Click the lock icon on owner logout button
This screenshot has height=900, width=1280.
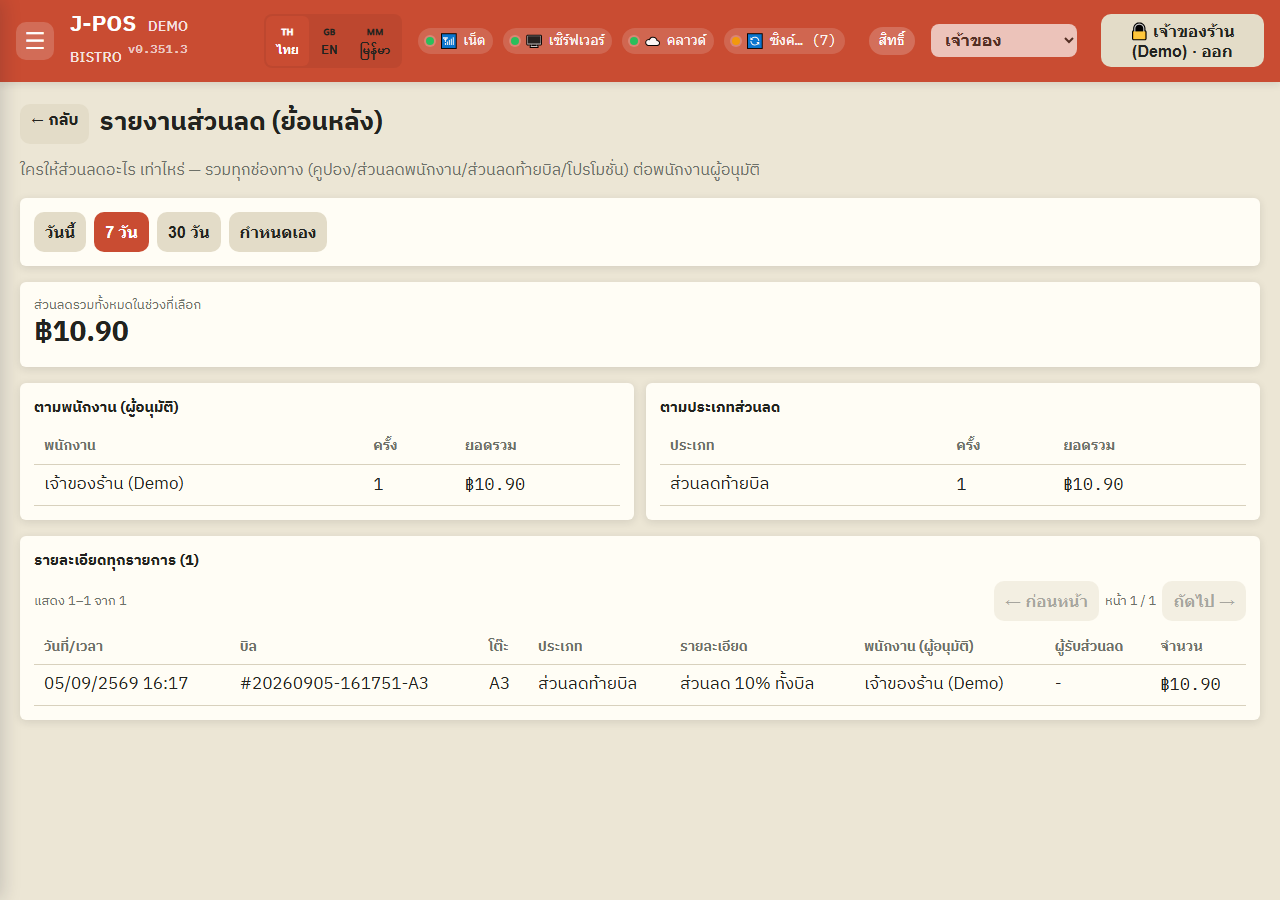point(1139,31)
